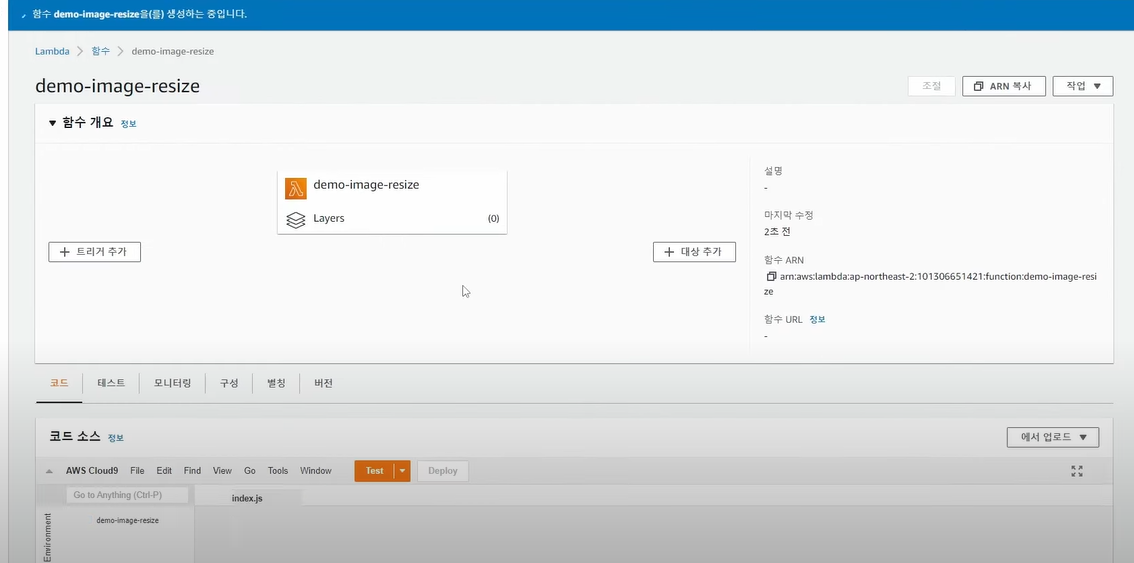Image resolution: width=1134 pixels, height=563 pixels.
Task: Click demo-image-resize name in function card
Action: coord(366,185)
